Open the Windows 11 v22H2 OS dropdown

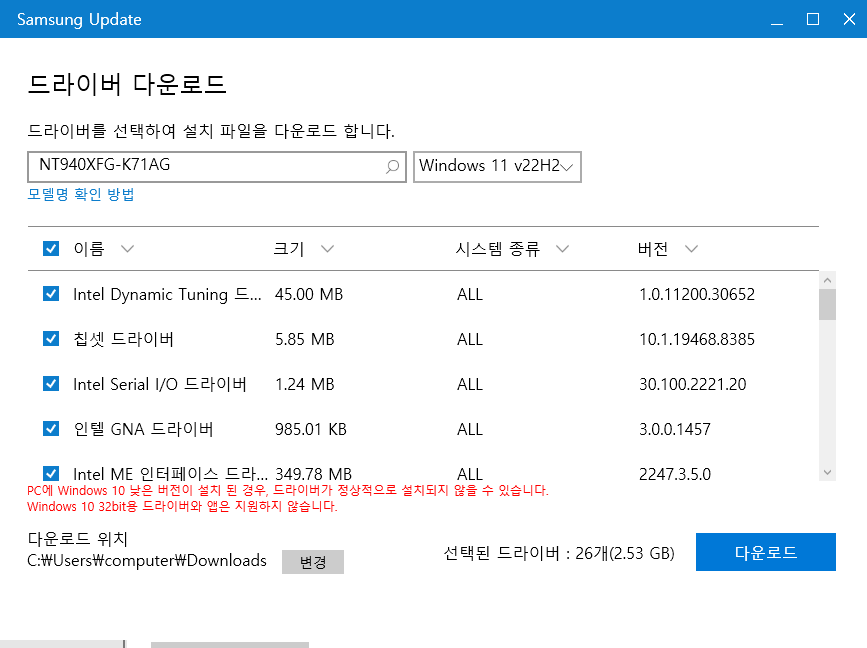click(497, 166)
